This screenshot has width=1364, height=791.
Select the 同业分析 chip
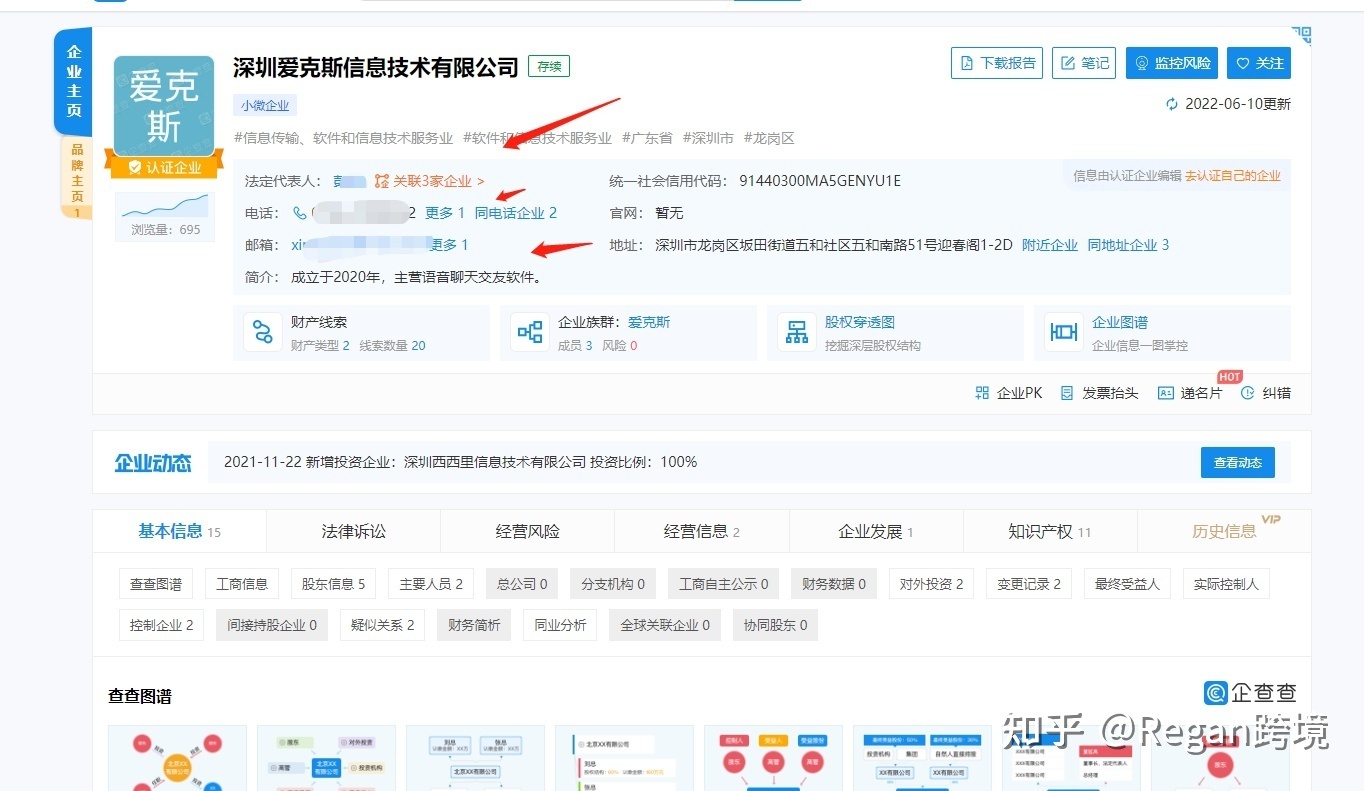(560, 626)
